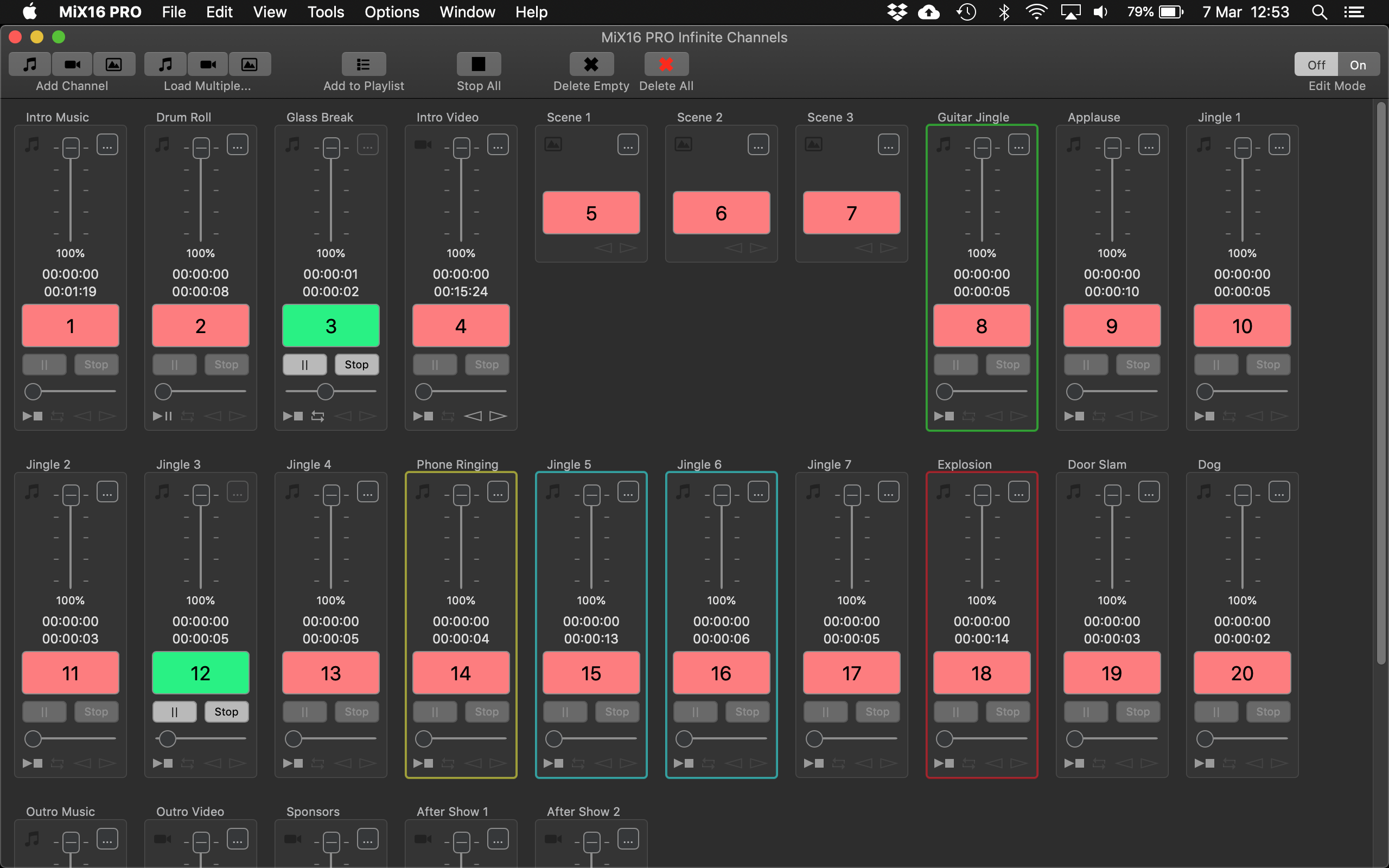Click next arrow icon on Intro Video channel
The image size is (1389, 868).
(x=498, y=416)
